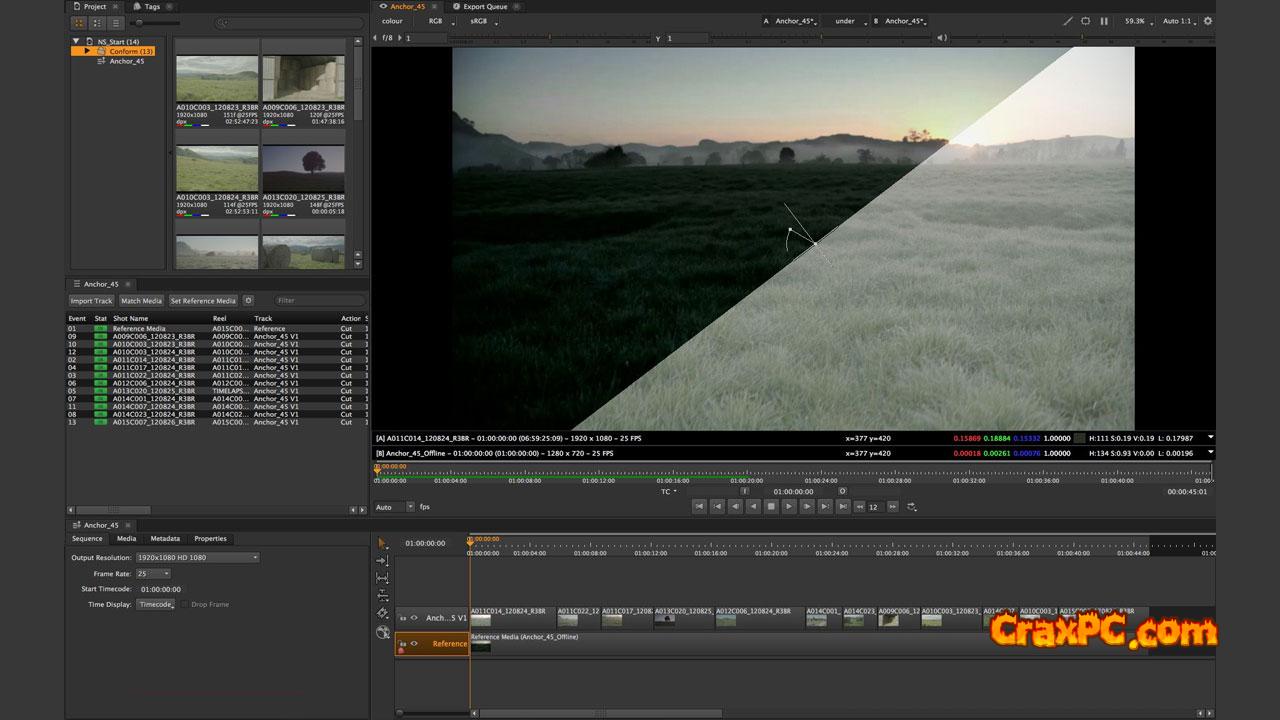
Task: Toggle visibility of the Reference track
Action: 414,644
